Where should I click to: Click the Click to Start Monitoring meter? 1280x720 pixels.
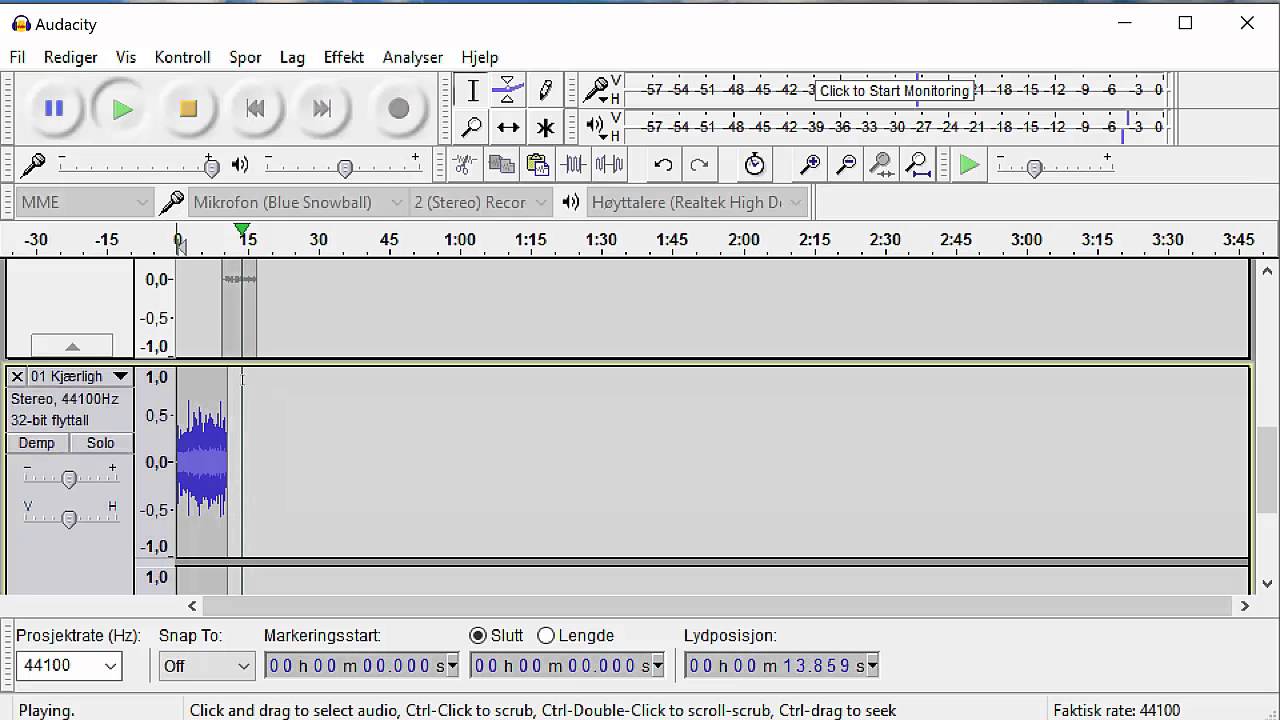pyautogui.click(x=894, y=90)
